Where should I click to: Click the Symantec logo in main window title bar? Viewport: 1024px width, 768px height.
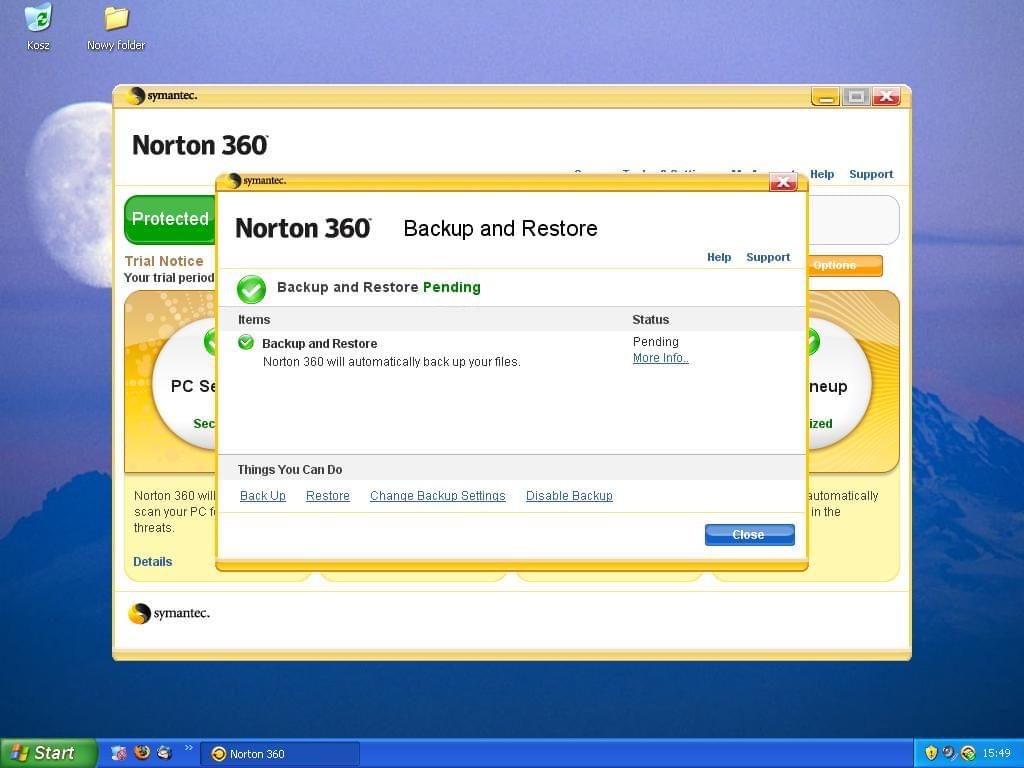(163, 96)
